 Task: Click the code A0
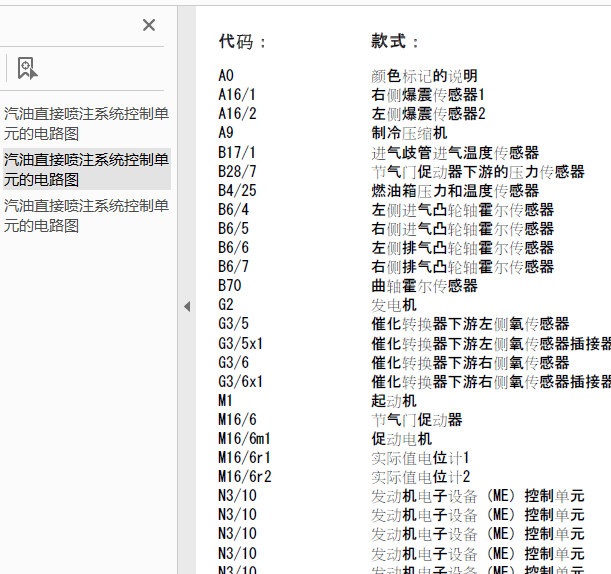(226, 76)
